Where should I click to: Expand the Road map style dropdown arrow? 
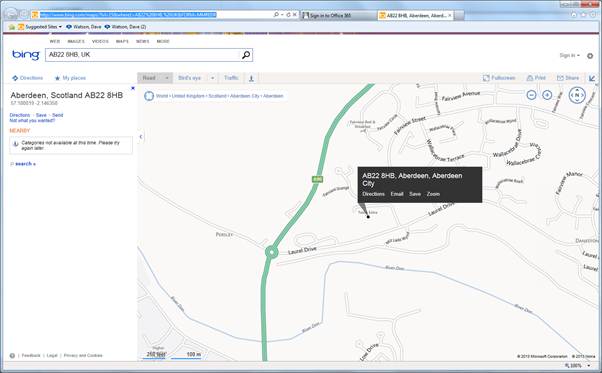[167, 78]
